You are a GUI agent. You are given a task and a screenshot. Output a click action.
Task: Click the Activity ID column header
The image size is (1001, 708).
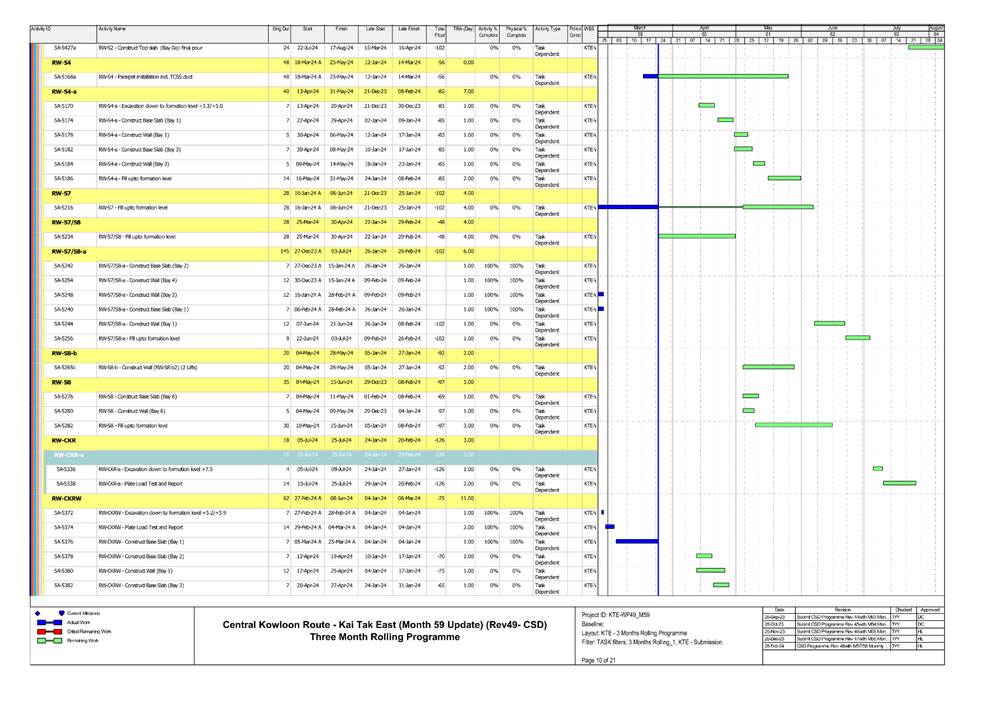coord(40,32)
